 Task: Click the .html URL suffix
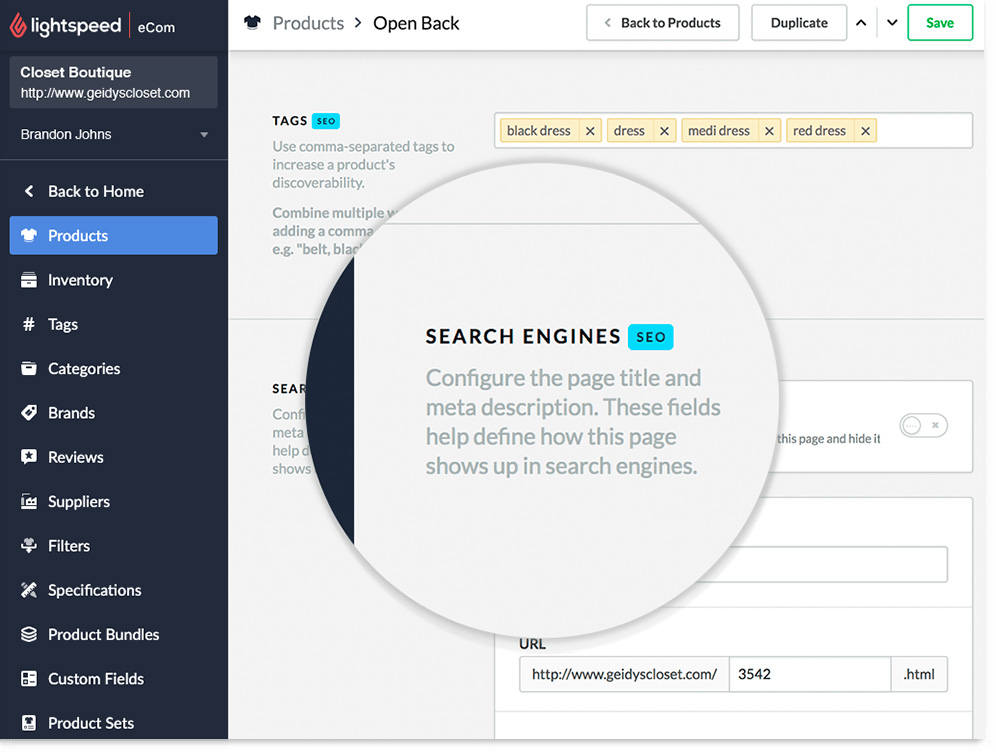919,674
